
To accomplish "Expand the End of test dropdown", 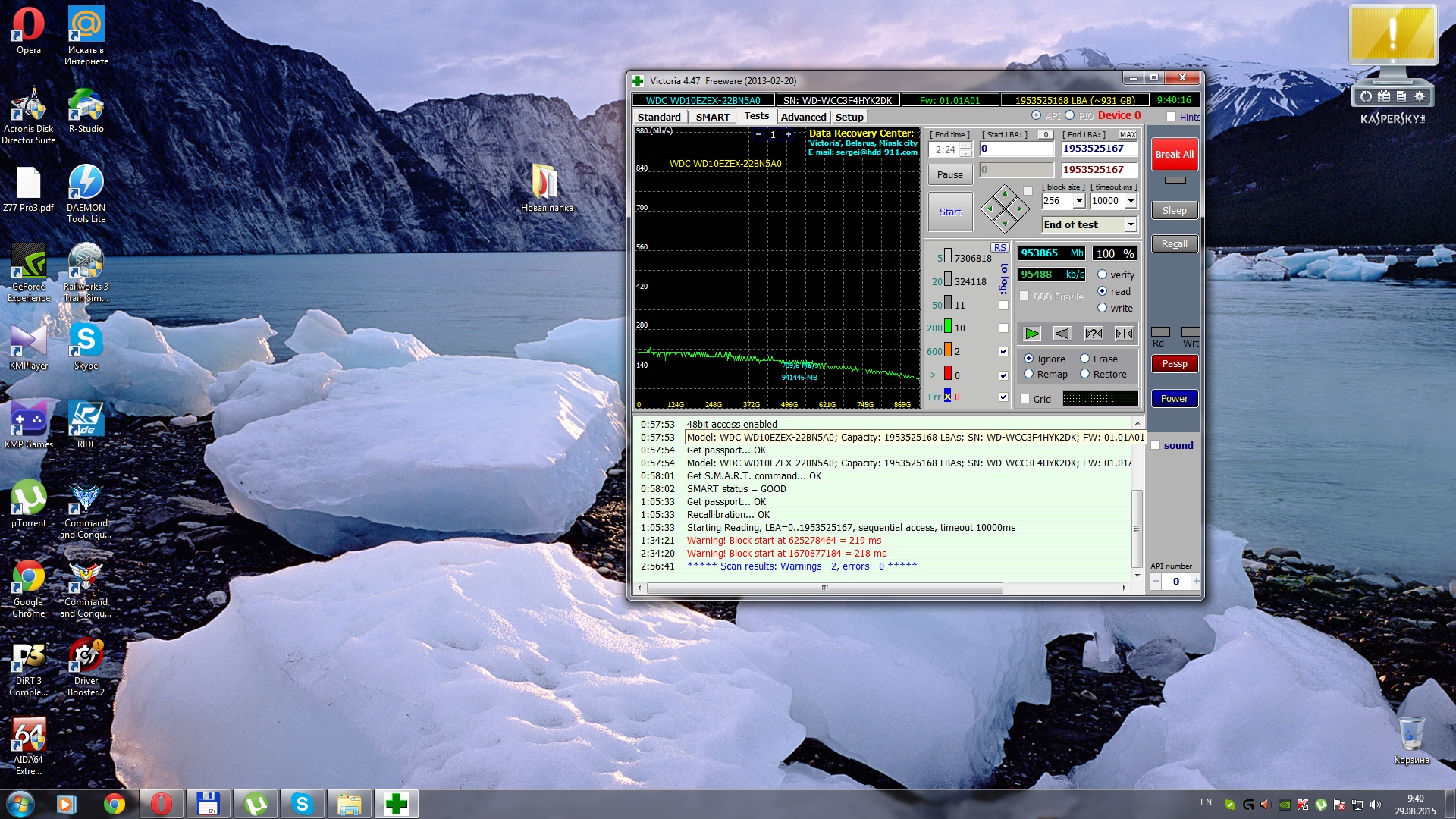I will 1130,224.
